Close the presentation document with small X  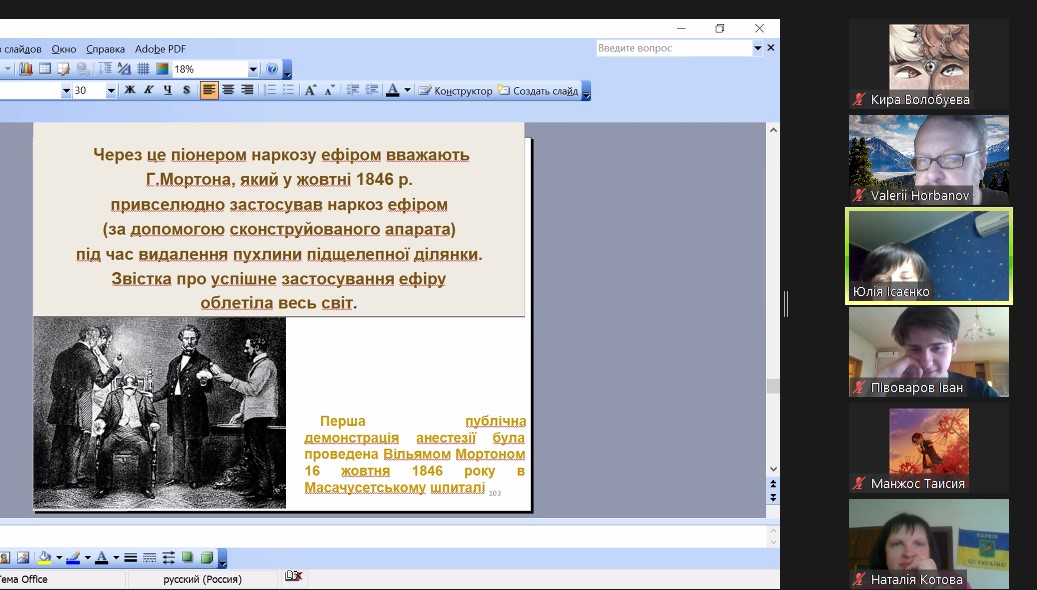770,48
